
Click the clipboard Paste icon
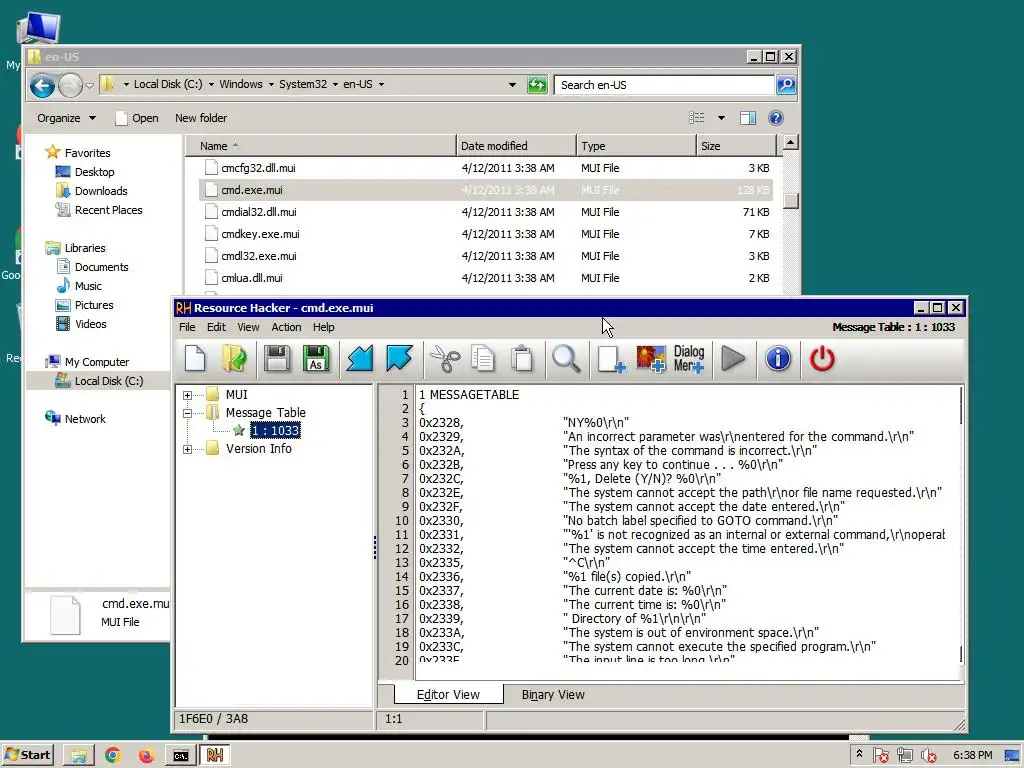[522, 359]
